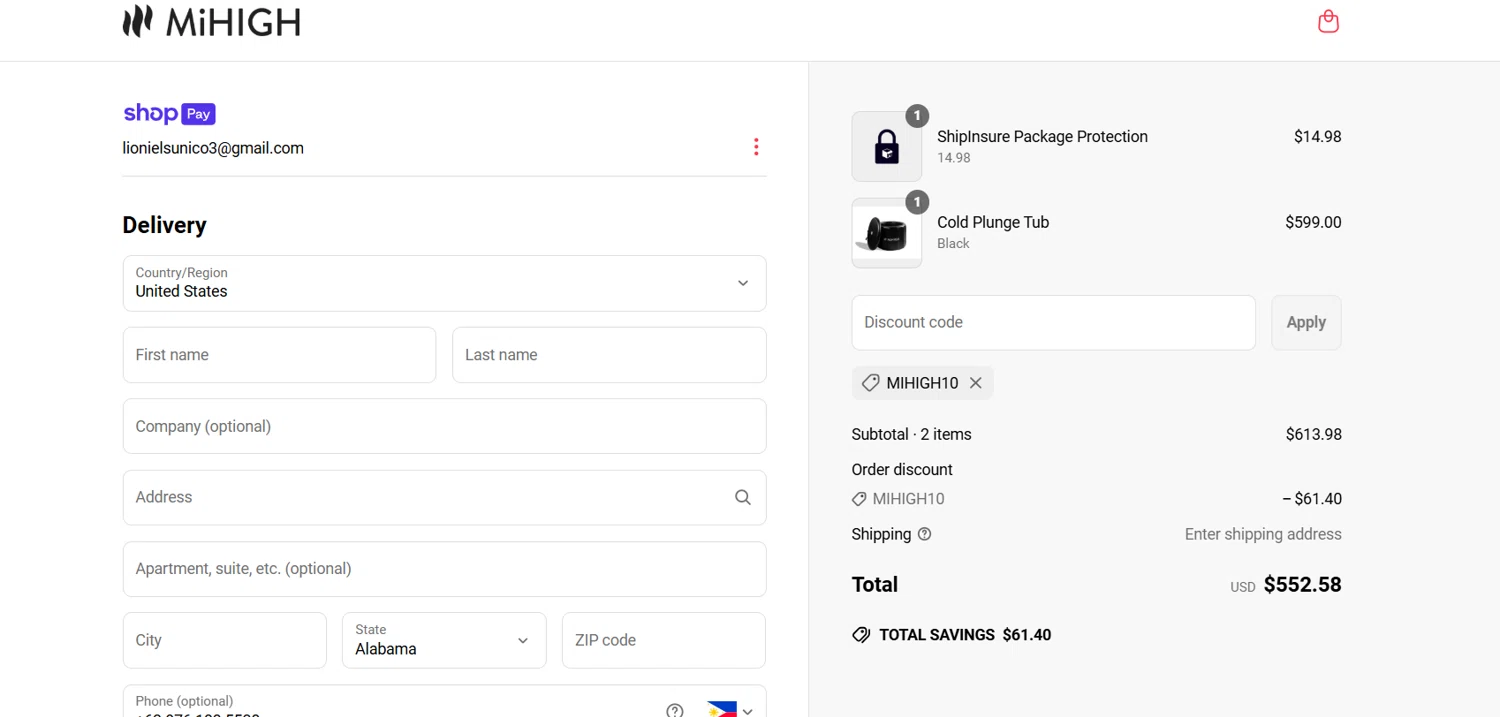The height and width of the screenshot is (717, 1500).
Task: Click the Discount code input field
Action: 1053,322
